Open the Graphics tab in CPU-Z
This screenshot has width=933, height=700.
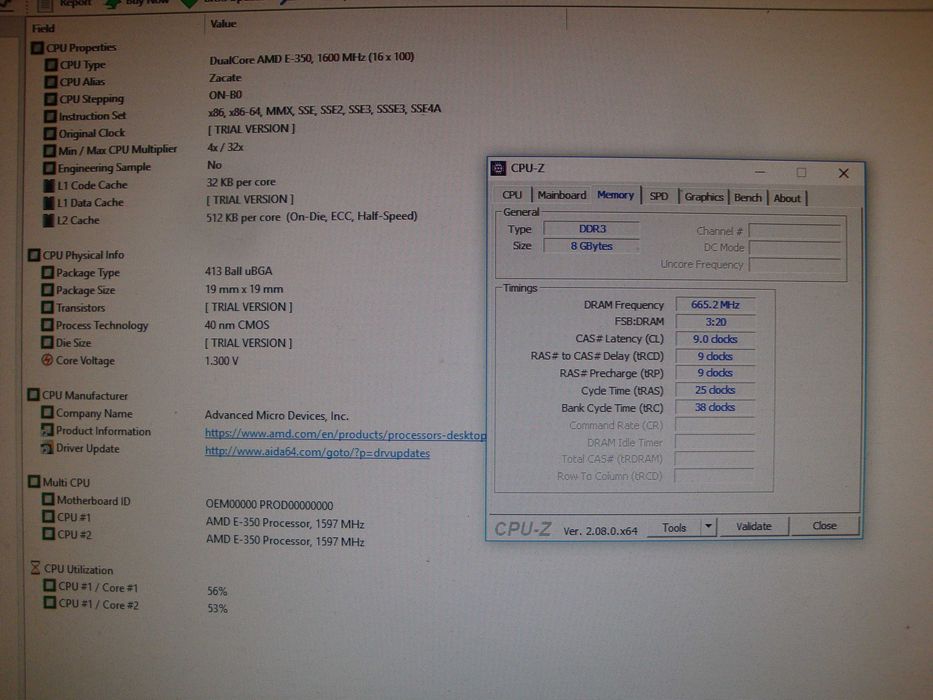[704, 196]
